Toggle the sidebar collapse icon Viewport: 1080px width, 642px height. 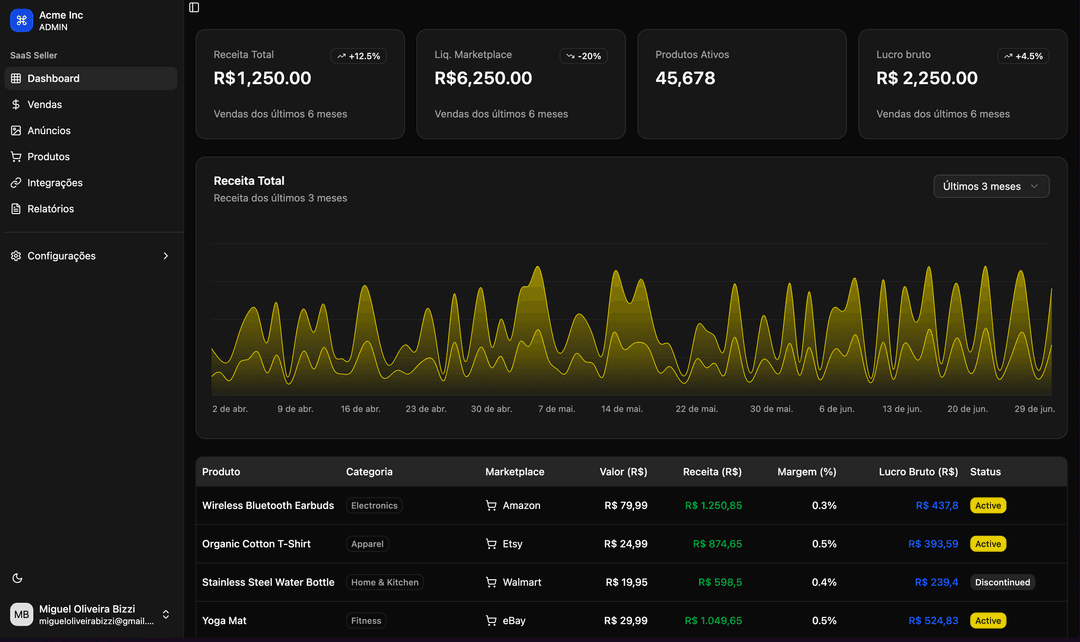194,7
